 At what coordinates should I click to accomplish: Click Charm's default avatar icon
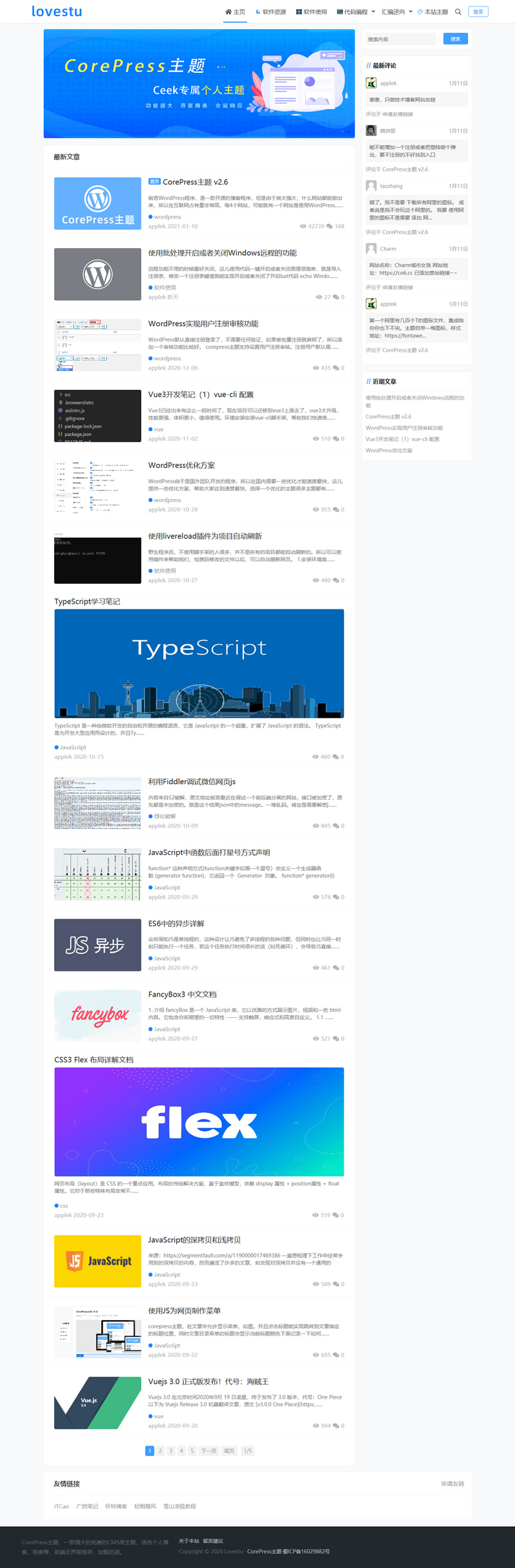371,249
